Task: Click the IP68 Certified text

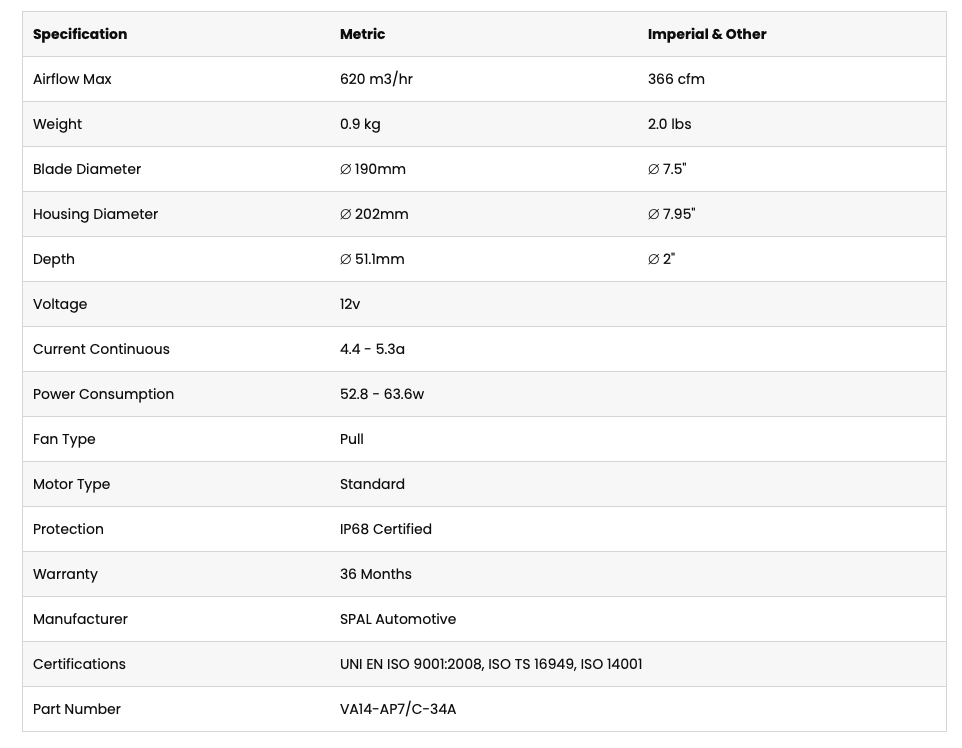Action: tap(386, 529)
